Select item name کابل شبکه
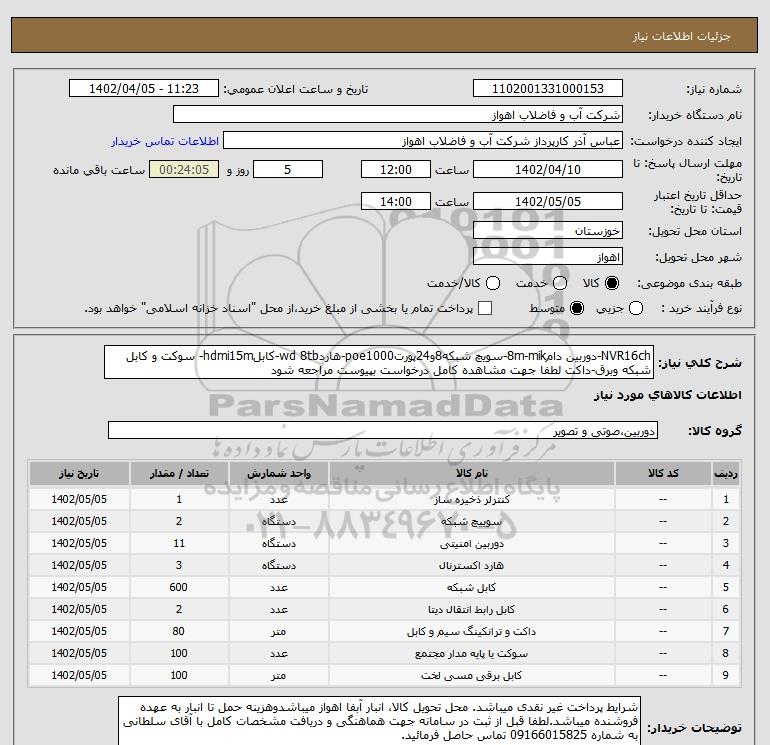 (471, 587)
